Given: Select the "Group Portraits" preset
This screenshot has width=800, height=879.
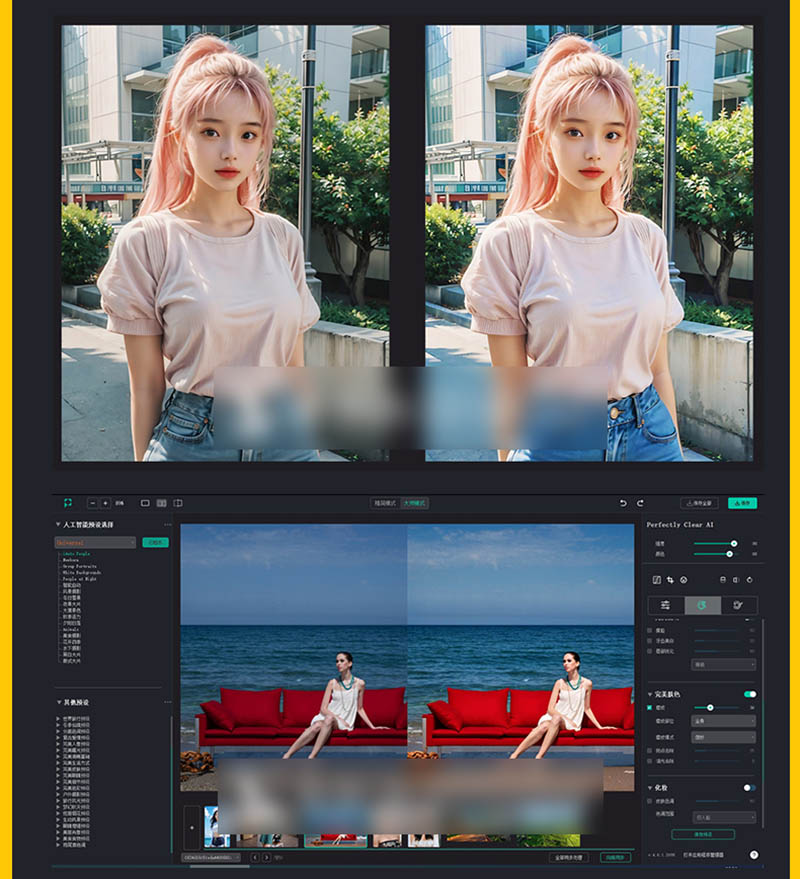Looking at the screenshot, I should [x=79, y=566].
